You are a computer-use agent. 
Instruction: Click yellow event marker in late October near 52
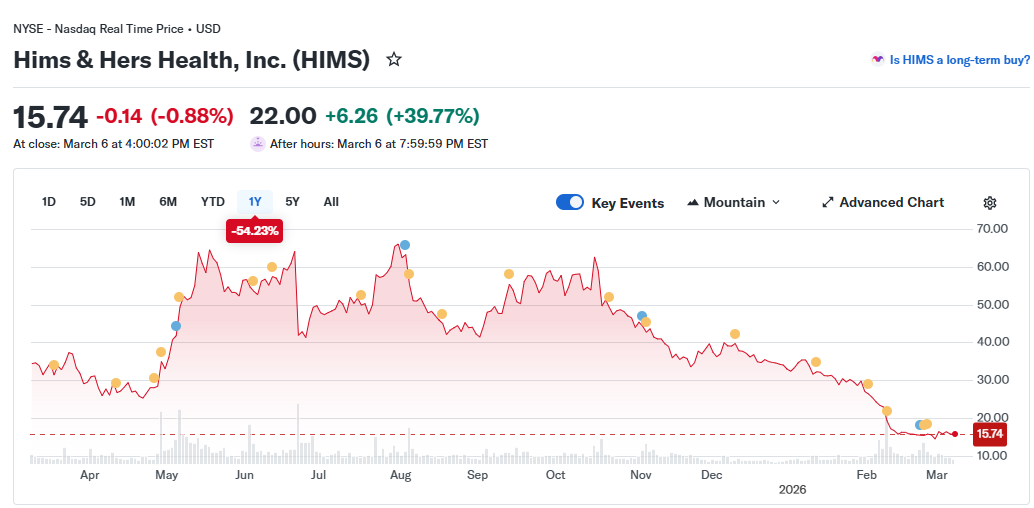[x=609, y=297]
